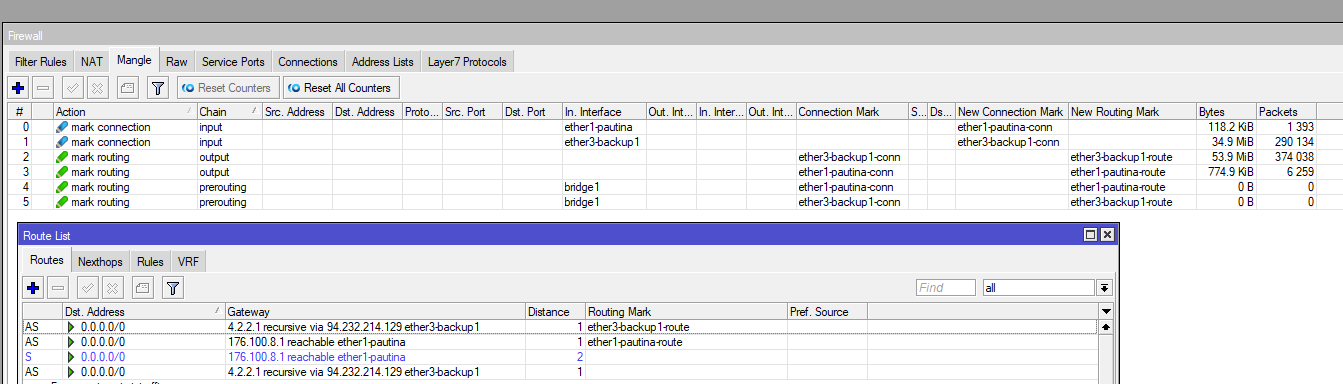Open Layer7 Protocols tab
Viewport: 1343px width, 384px height.
pos(467,62)
